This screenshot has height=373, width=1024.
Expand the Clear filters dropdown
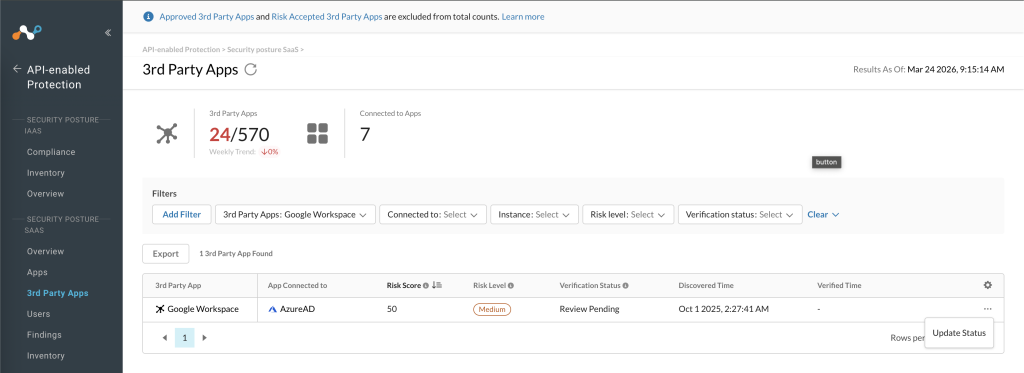coord(823,214)
